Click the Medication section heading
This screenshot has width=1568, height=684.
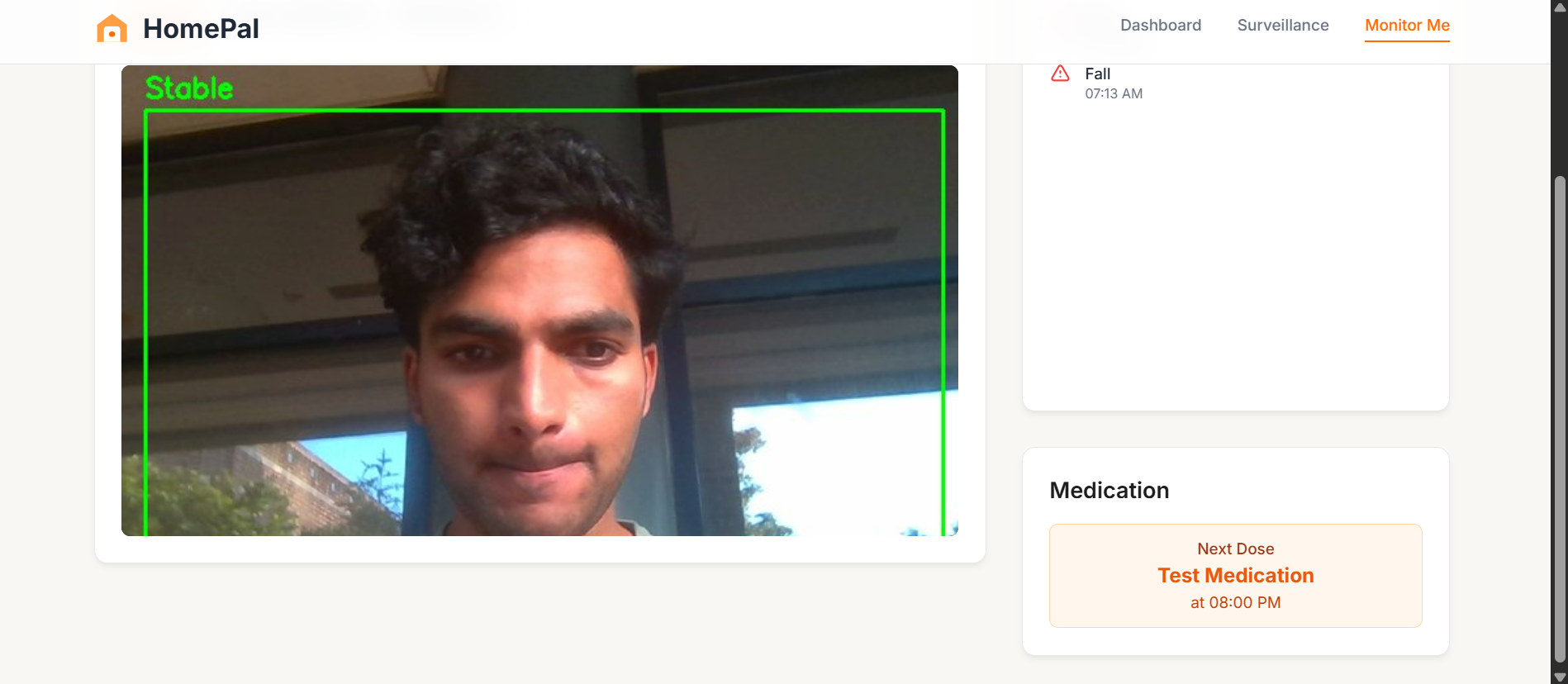[x=1109, y=491]
